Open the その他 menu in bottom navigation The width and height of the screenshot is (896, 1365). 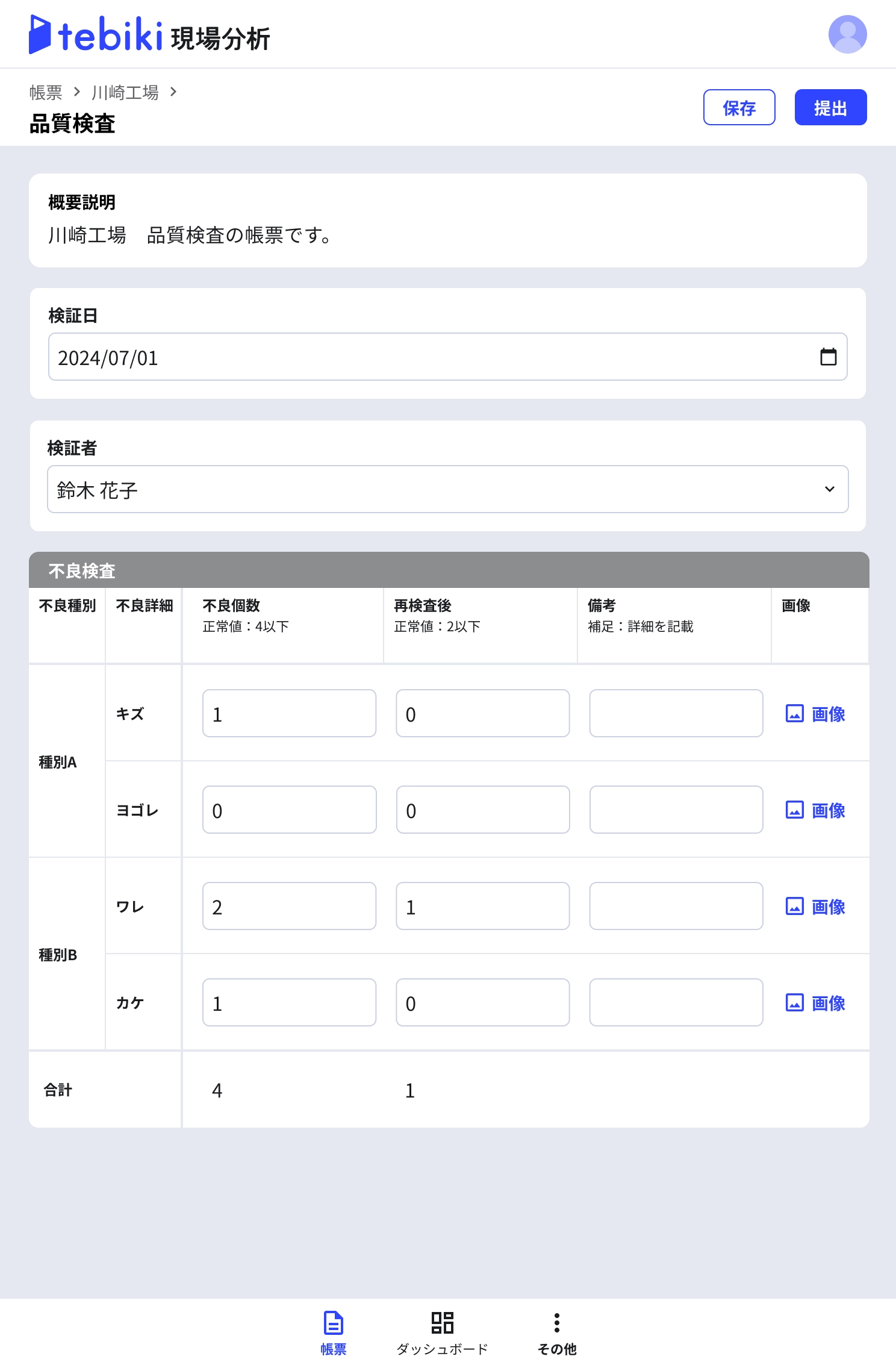[557, 1332]
